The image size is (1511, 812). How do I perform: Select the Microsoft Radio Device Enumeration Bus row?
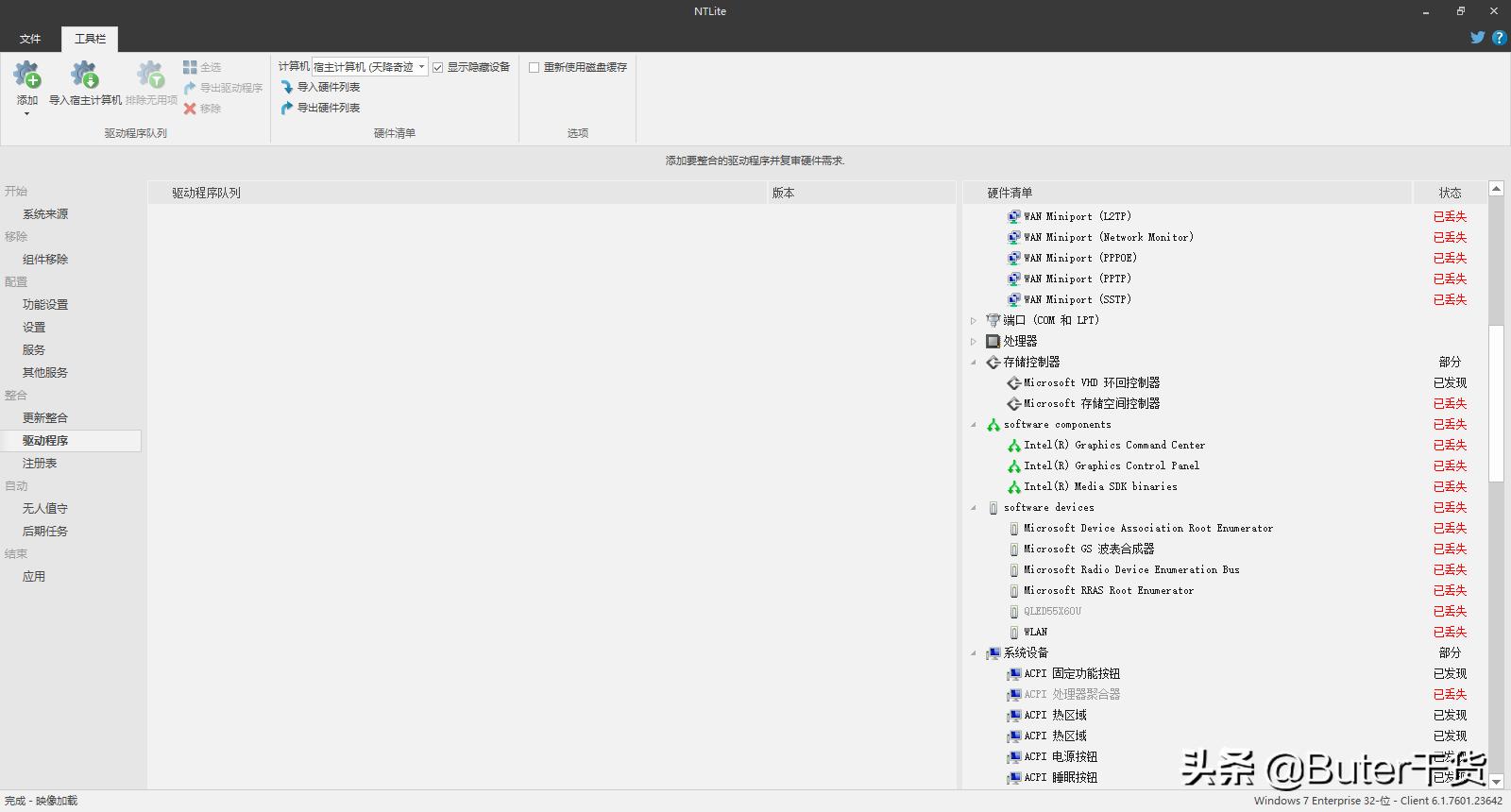[1225, 569]
